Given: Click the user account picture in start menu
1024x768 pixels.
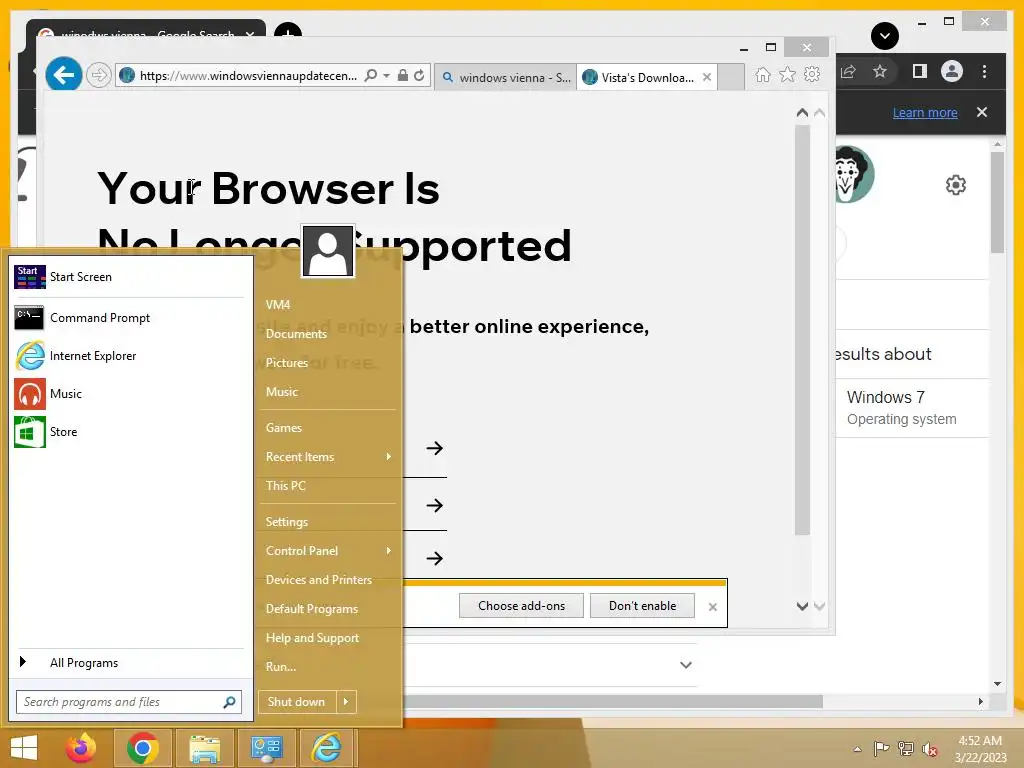Looking at the screenshot, I should pyautogui.click(x=328, y=251).
